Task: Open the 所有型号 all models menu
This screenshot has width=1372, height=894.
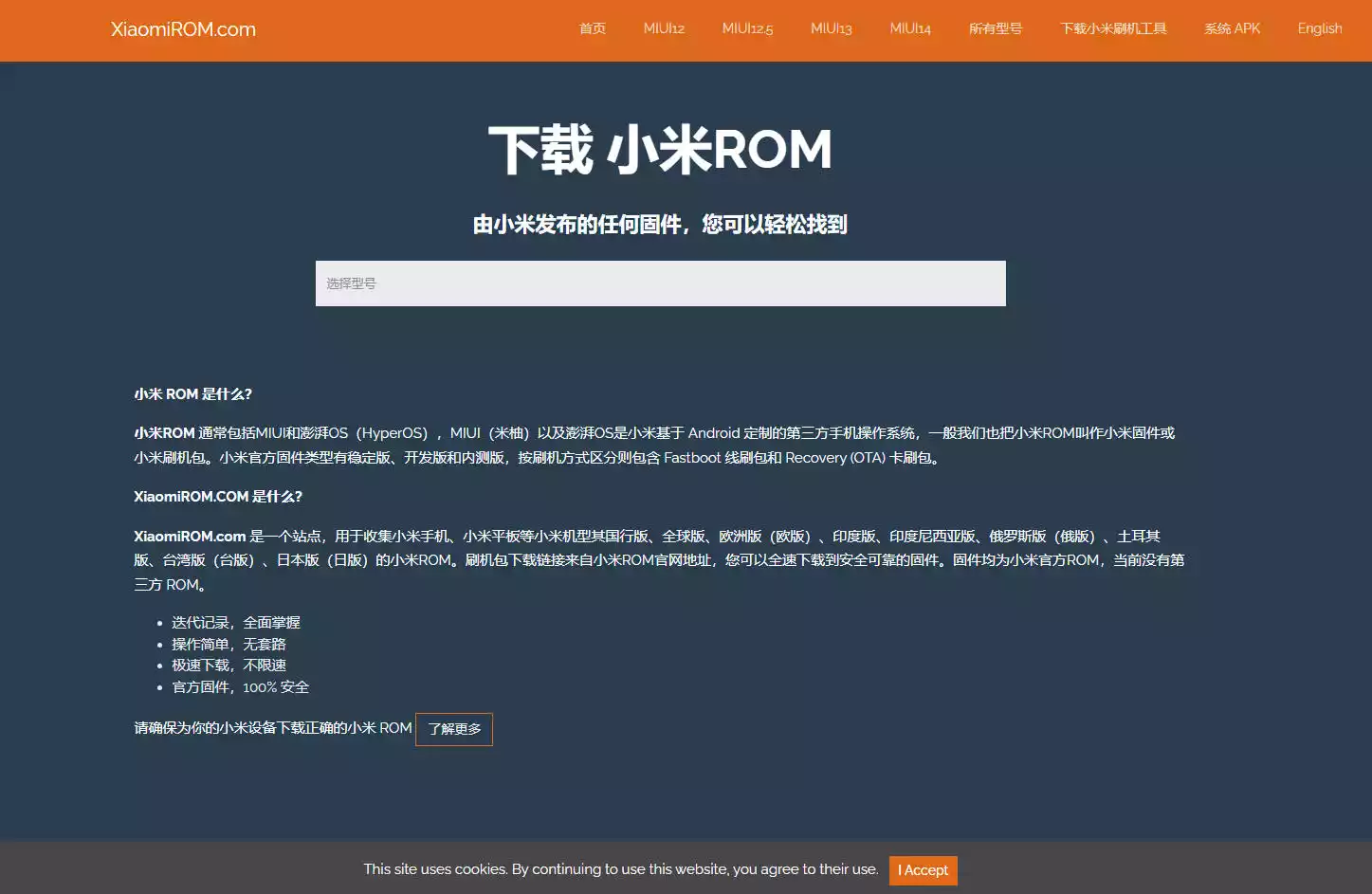Action: 996,28
